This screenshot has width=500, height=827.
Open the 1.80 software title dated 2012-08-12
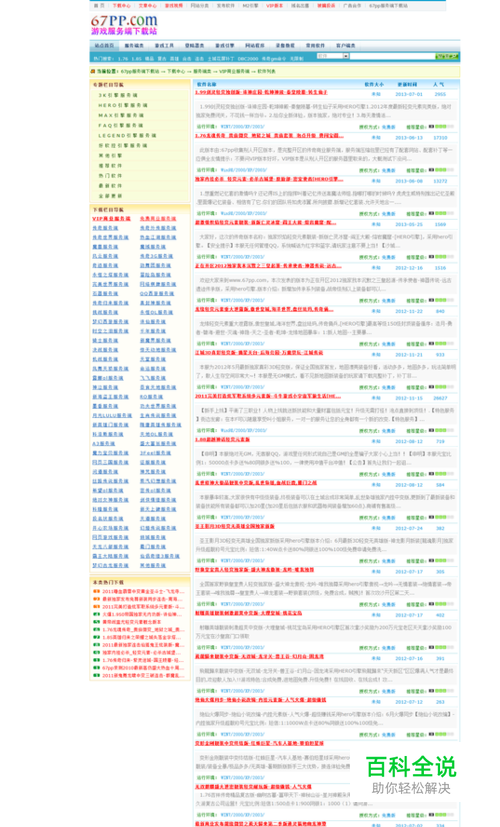[223, 440]
